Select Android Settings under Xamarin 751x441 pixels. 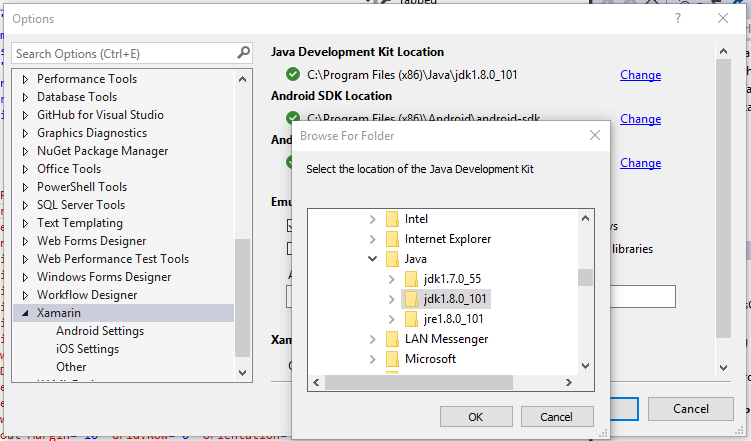[x=100, y=331]
